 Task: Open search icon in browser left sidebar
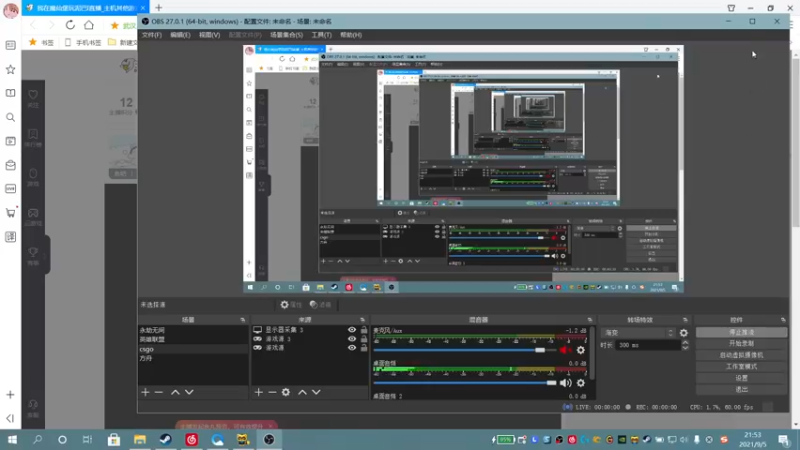pos(10,117)
